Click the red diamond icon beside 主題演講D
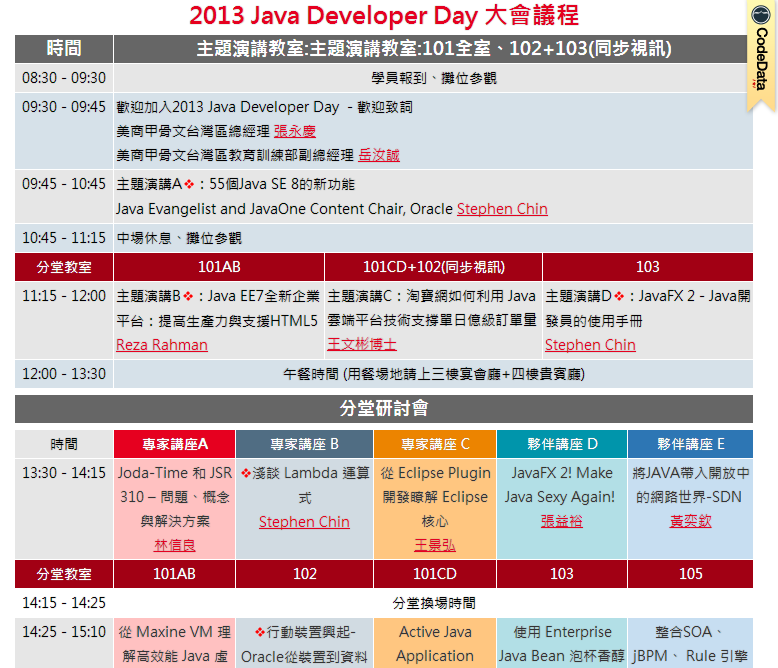 coord(619,296)
